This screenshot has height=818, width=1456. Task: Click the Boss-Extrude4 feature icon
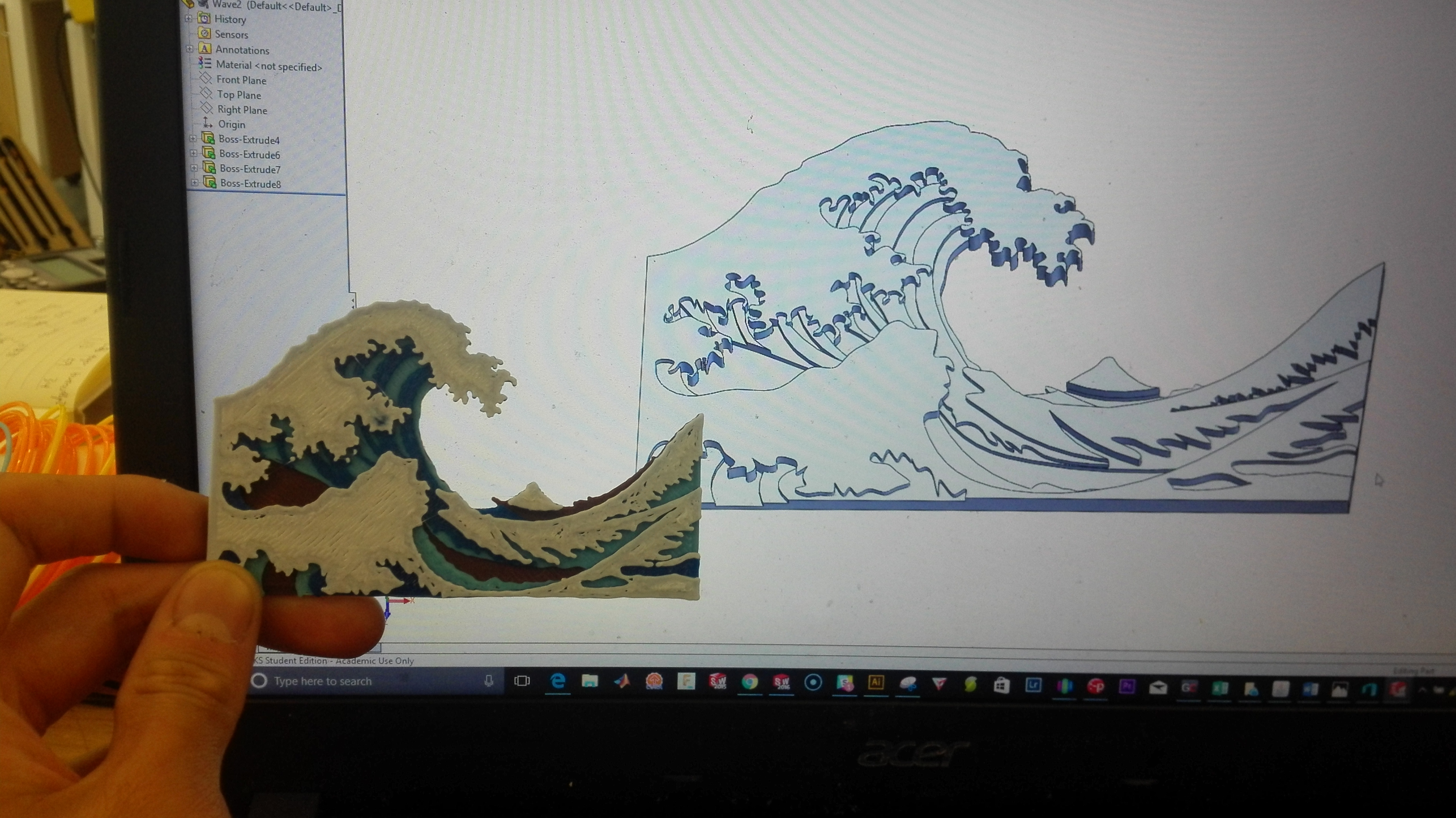[209, 139]
